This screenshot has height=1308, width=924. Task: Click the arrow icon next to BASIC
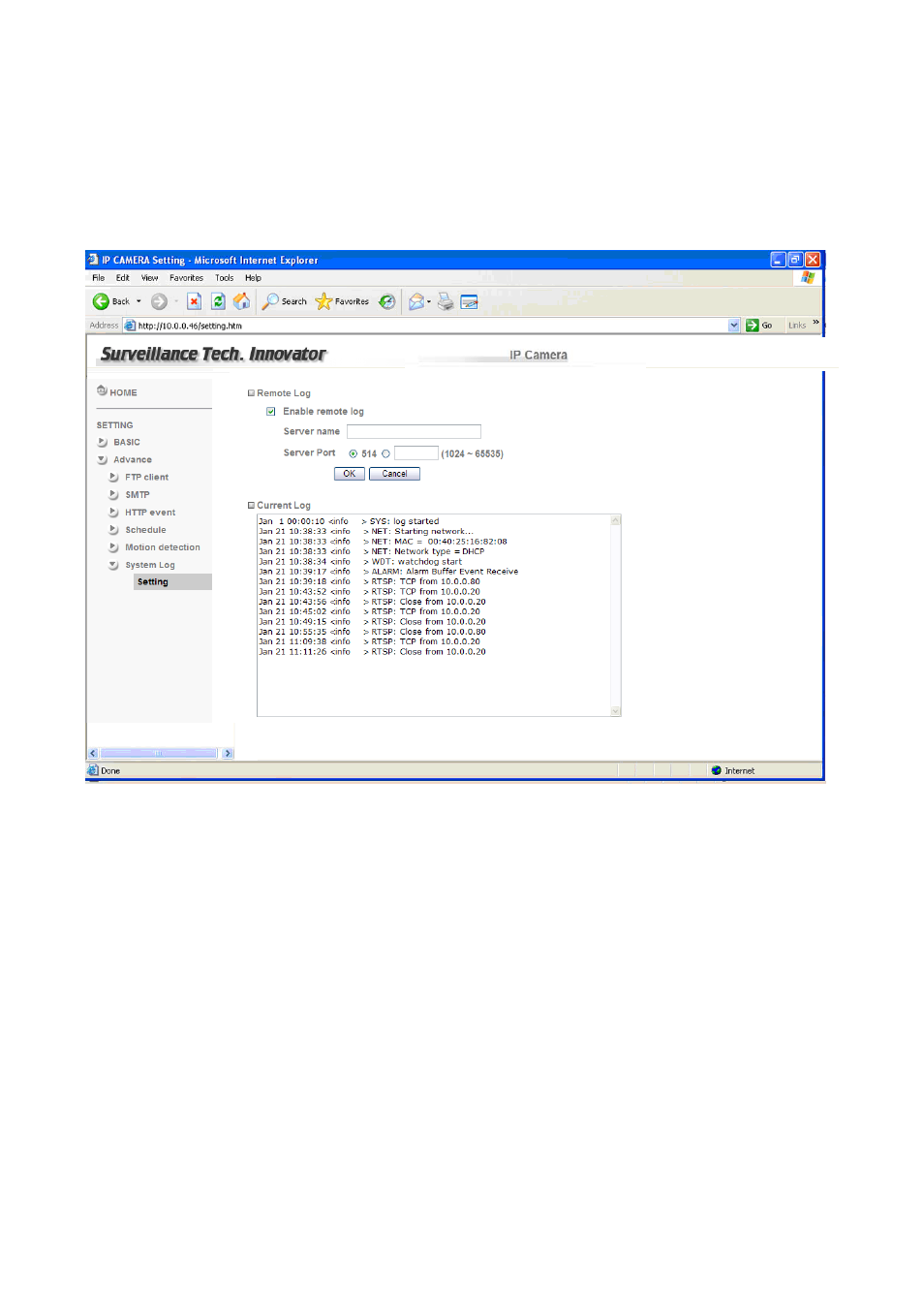click(103, 442)
